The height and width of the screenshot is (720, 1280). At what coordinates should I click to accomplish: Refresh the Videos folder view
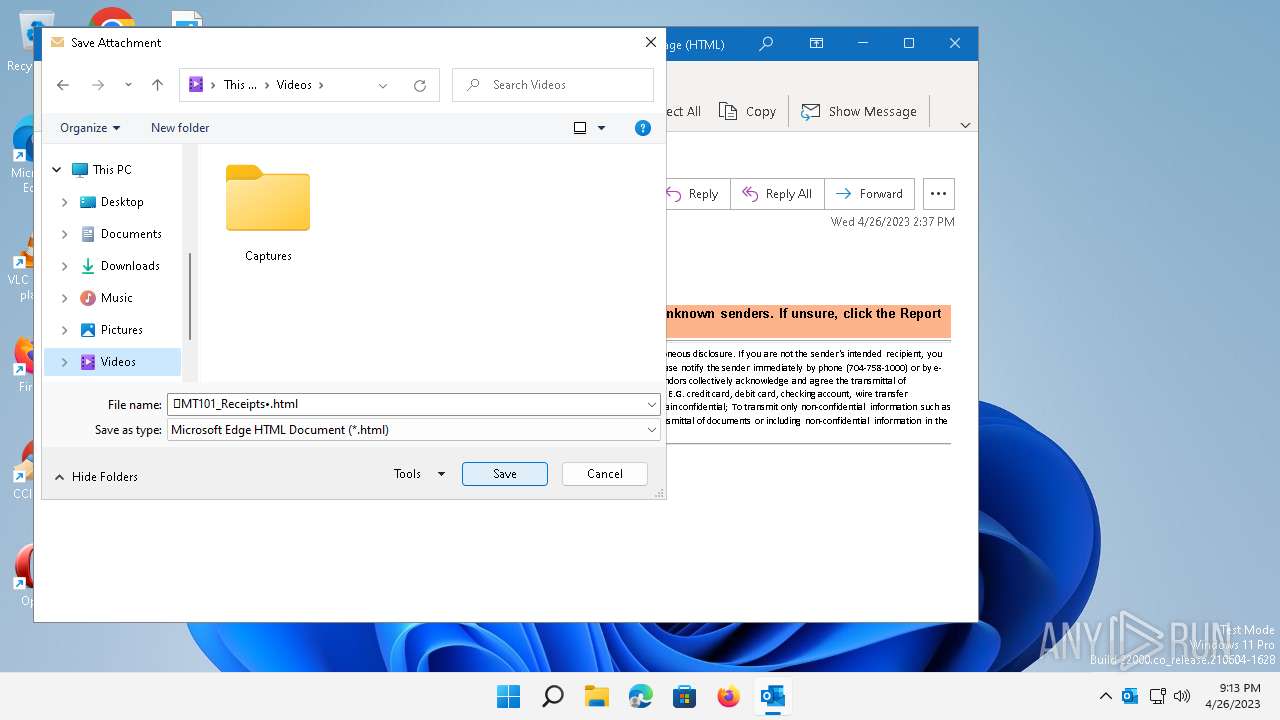[x=420, y=85]
